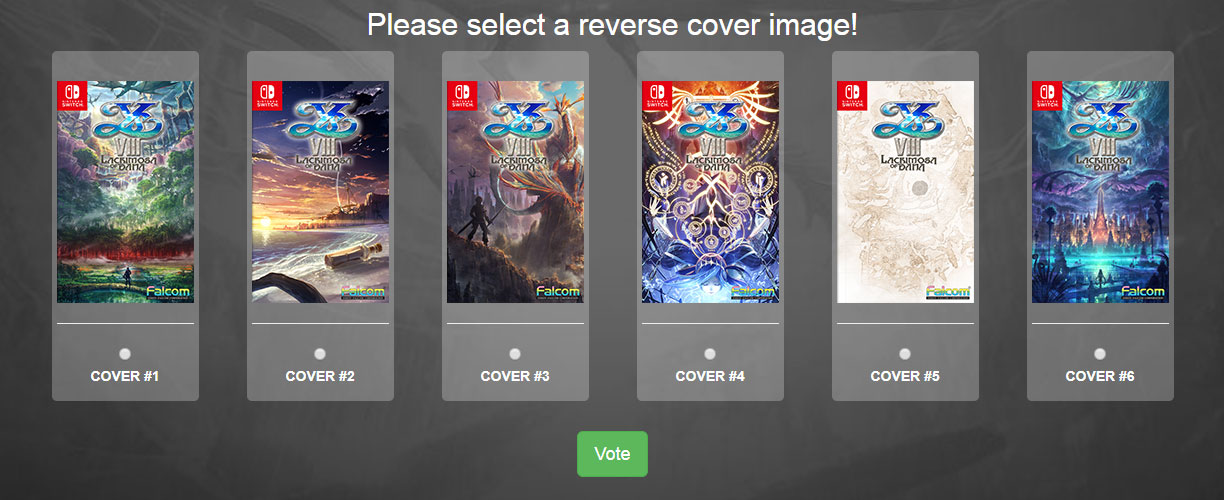1224x500 pixels.
Task: Click the blue glowing temple cover artwork
Action: point(1100,192)
